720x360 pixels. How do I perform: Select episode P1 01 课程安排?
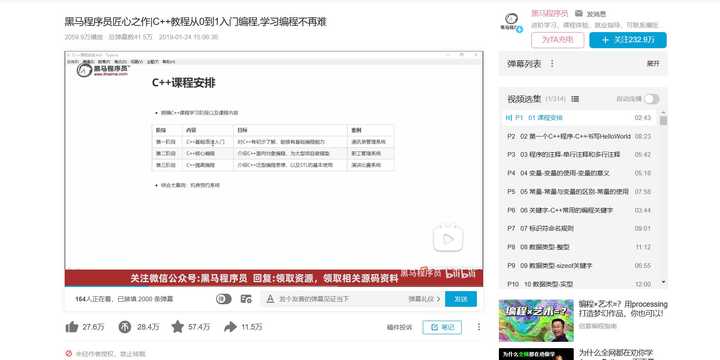tap(579, 118)
